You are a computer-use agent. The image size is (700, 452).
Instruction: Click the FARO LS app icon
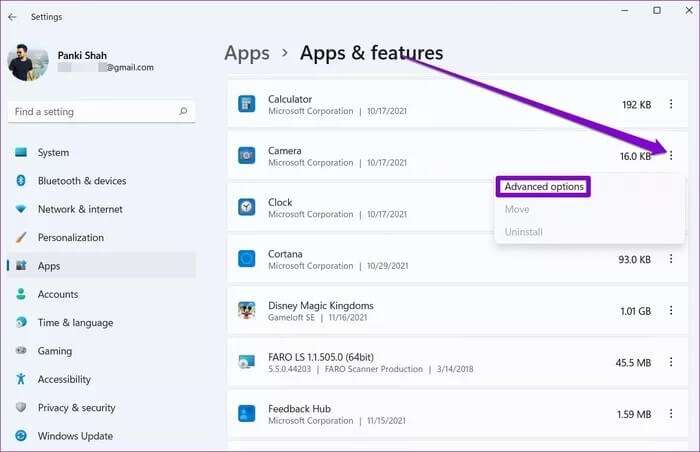click(246, 362)
